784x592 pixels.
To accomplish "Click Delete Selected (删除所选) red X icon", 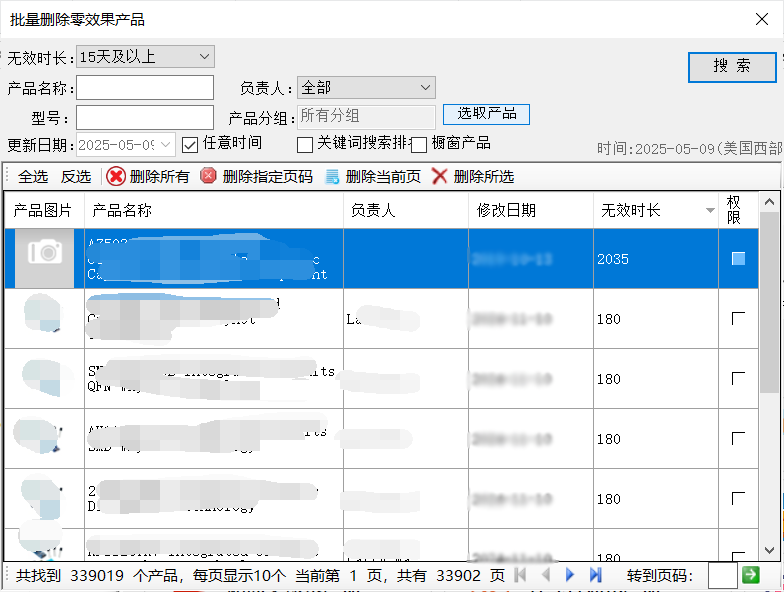I will click(x=439, y=177).
